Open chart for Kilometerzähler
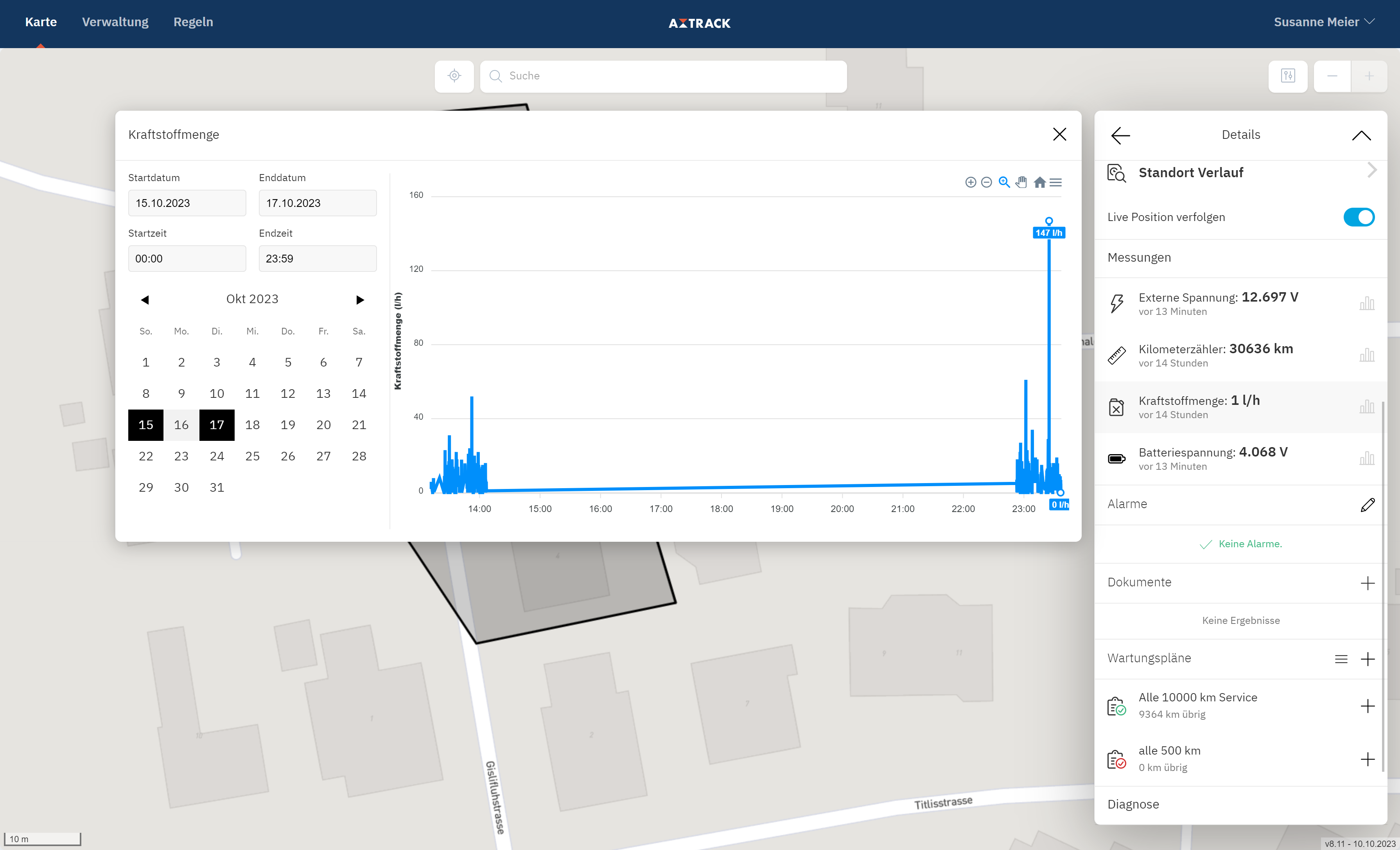The image size is (1400, 850). [1366, 355]
